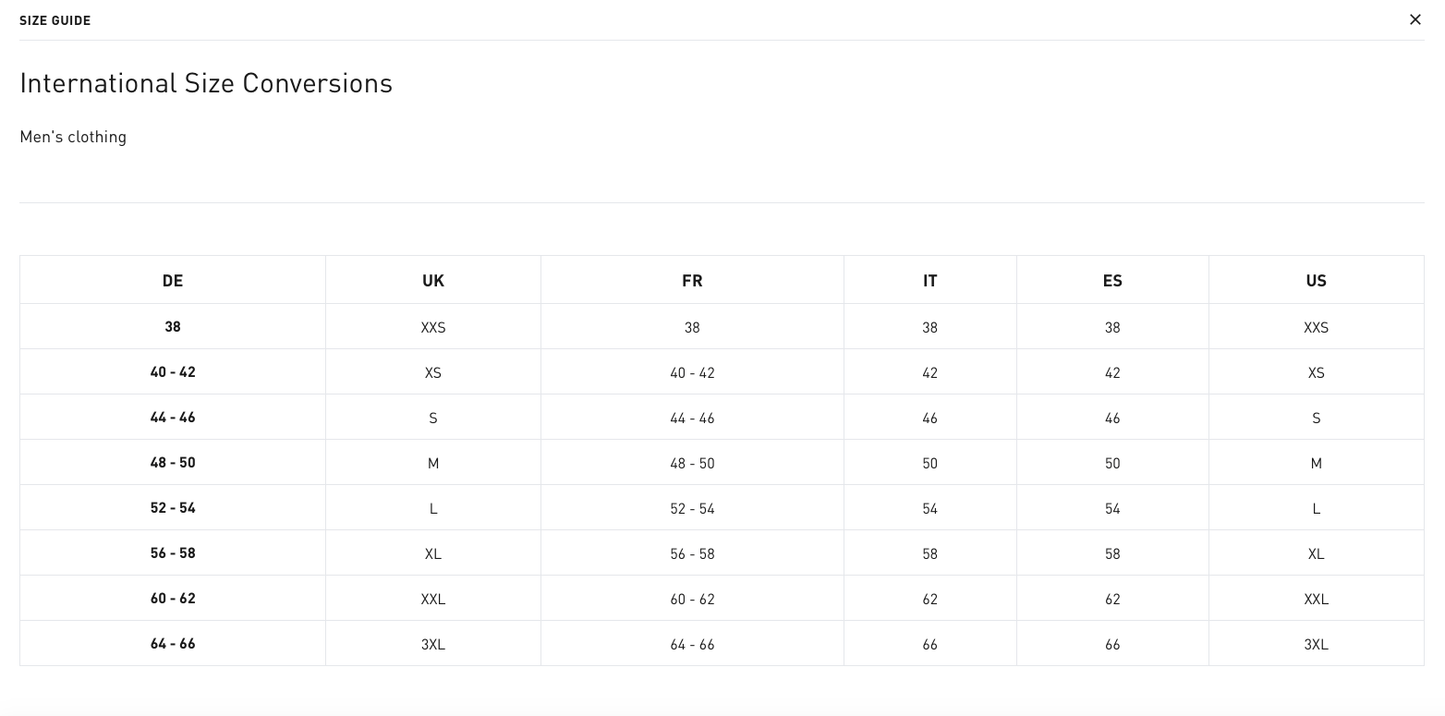Click the ES column header
Screen dimensions: 1445x716
[1112, 281]
